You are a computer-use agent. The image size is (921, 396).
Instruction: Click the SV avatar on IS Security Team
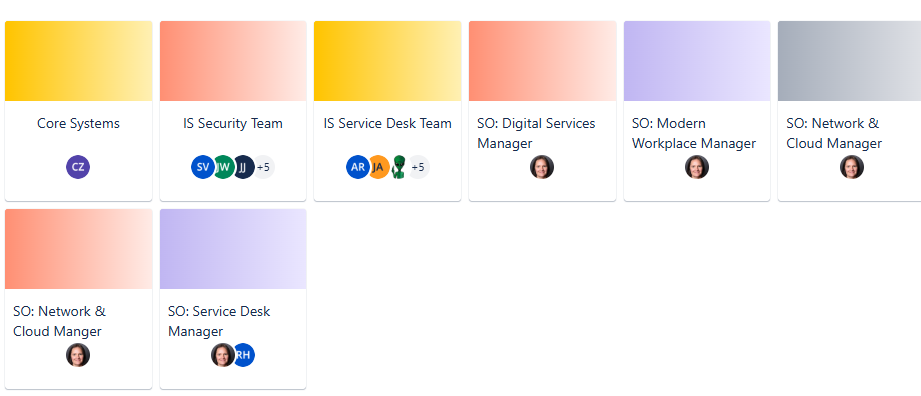[x=203, y=167]
